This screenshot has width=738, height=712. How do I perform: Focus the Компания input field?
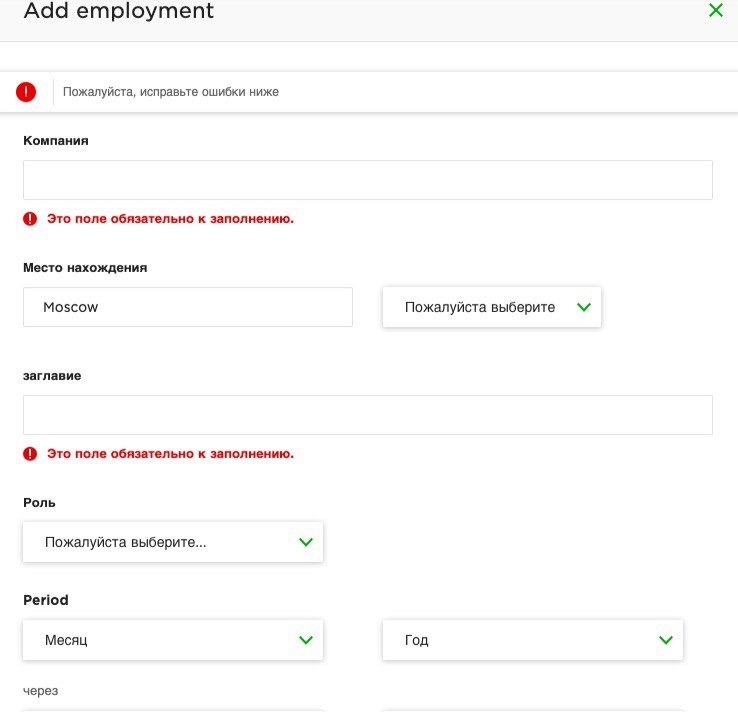[x=368, y=180]
